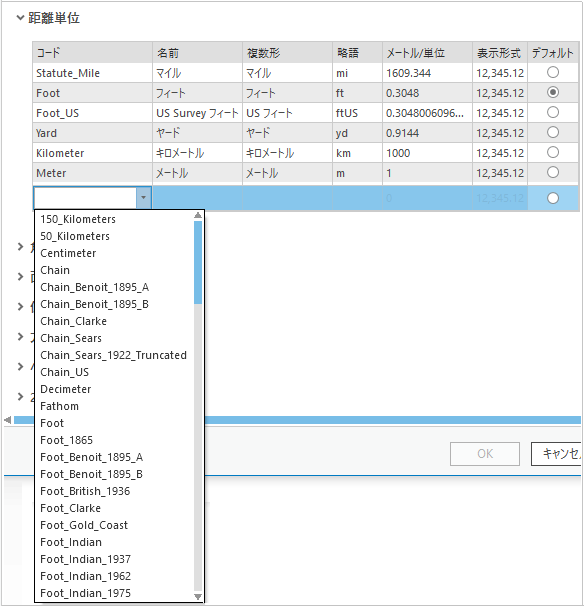Select the Meter code cell
This screenshot has width=584, height=606.
pos(92,173)
